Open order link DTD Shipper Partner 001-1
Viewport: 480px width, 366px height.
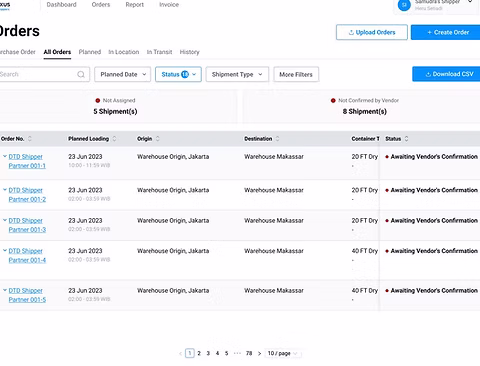[27, 161]
